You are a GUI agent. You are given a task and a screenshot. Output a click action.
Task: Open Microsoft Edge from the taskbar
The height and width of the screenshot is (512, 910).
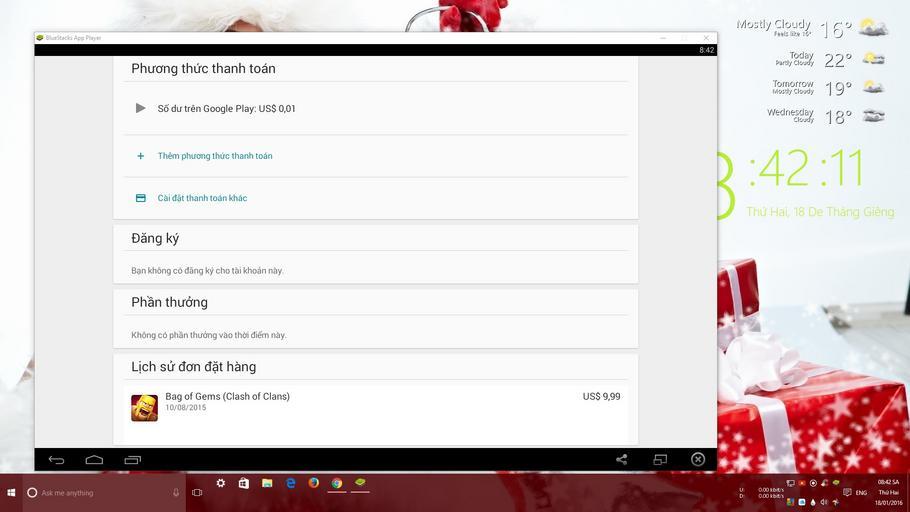point(291,483)
